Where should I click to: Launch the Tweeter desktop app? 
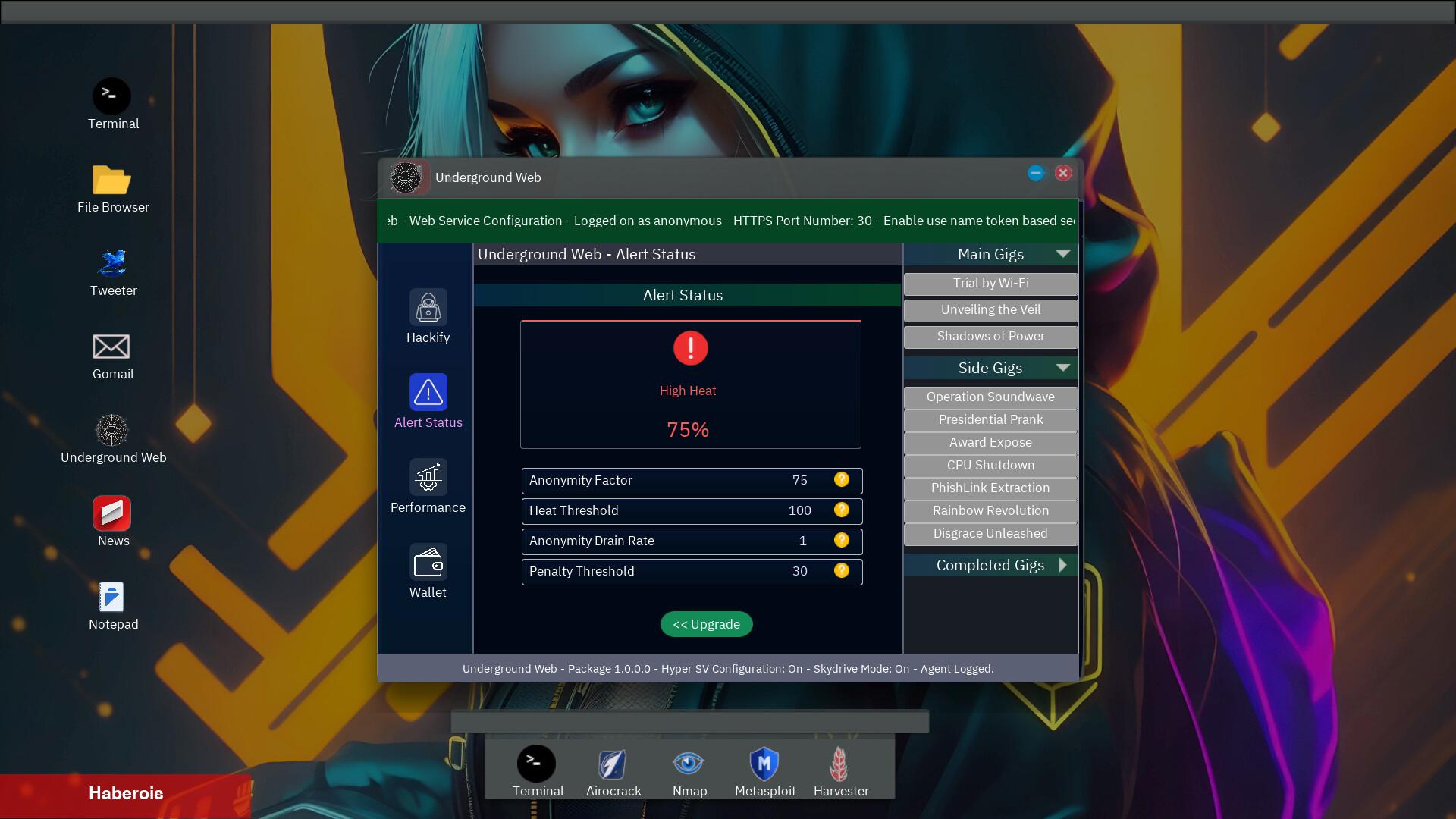tap(111, 263)
